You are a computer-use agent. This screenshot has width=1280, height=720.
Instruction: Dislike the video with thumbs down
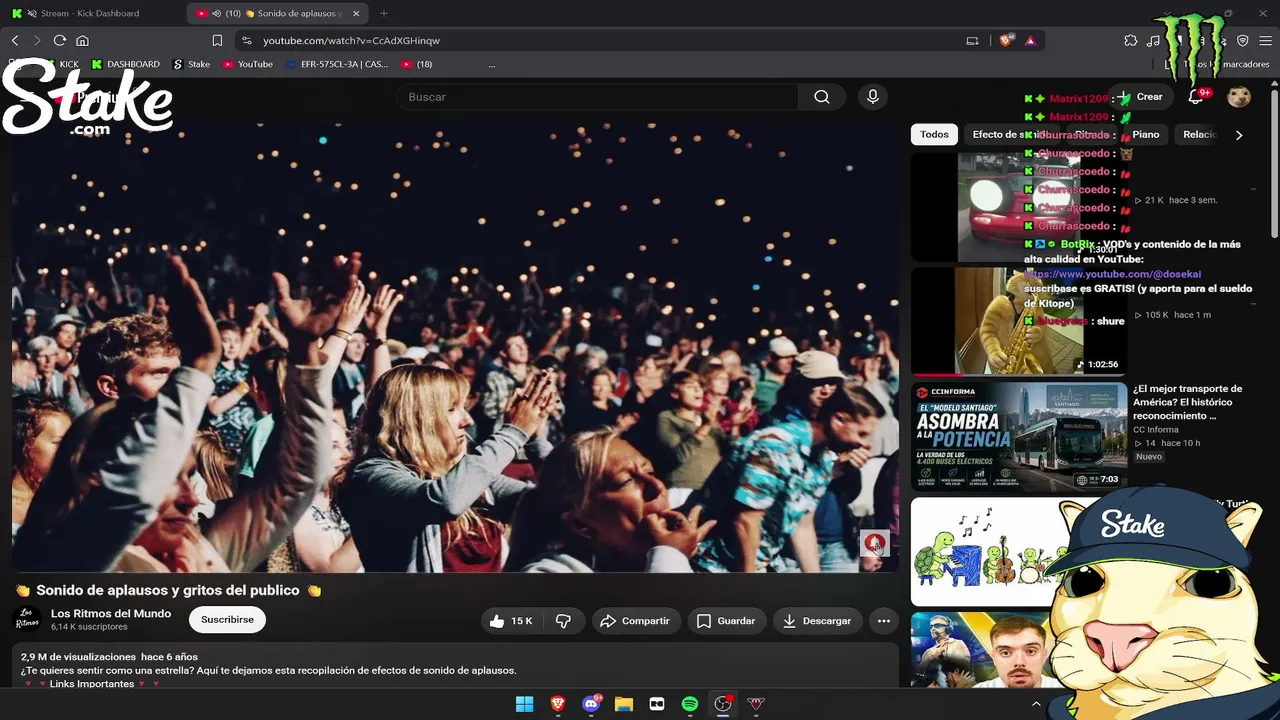click(563, 621)
